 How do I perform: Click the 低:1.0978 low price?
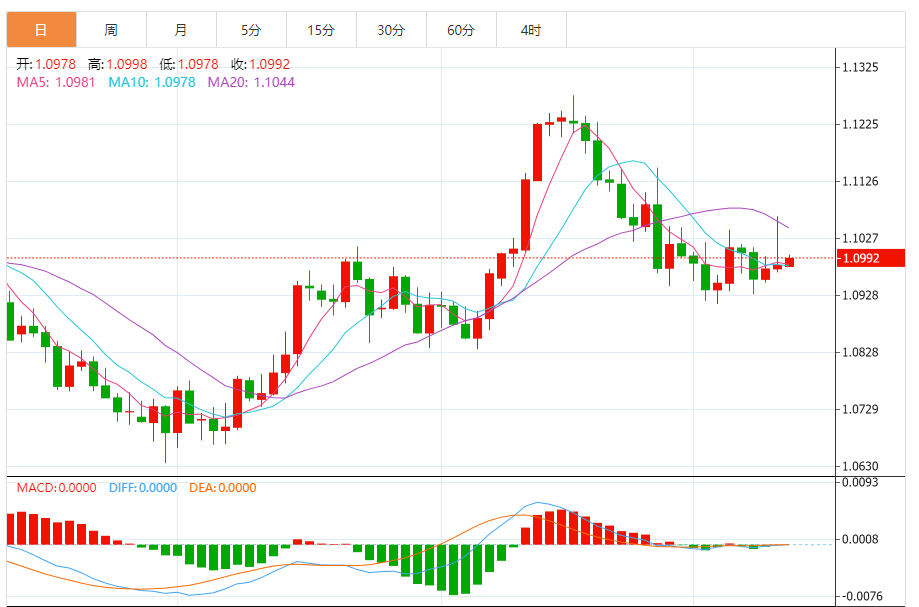(x=189, y=64)
